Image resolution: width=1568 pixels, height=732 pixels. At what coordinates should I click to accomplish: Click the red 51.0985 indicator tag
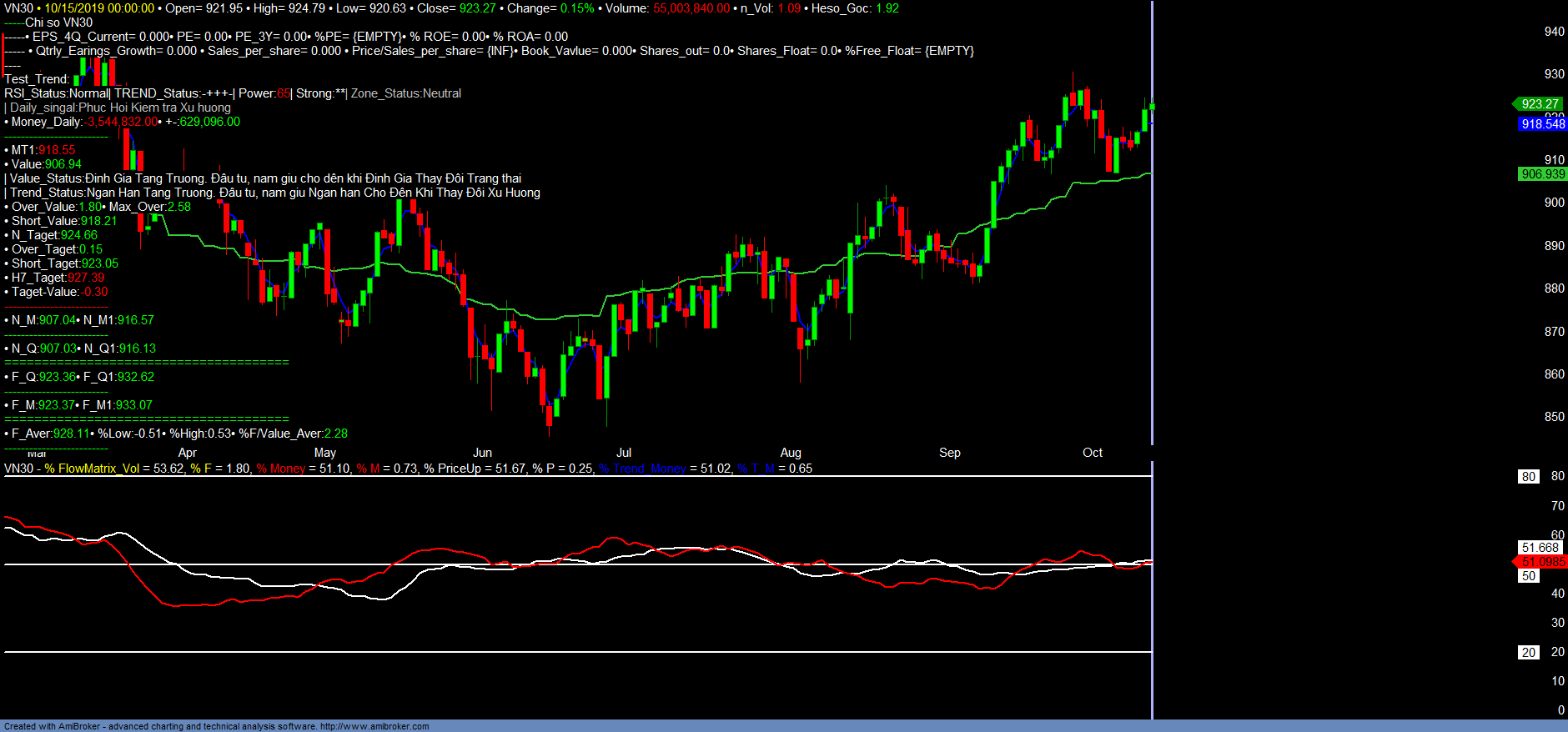pos(1542,562)
